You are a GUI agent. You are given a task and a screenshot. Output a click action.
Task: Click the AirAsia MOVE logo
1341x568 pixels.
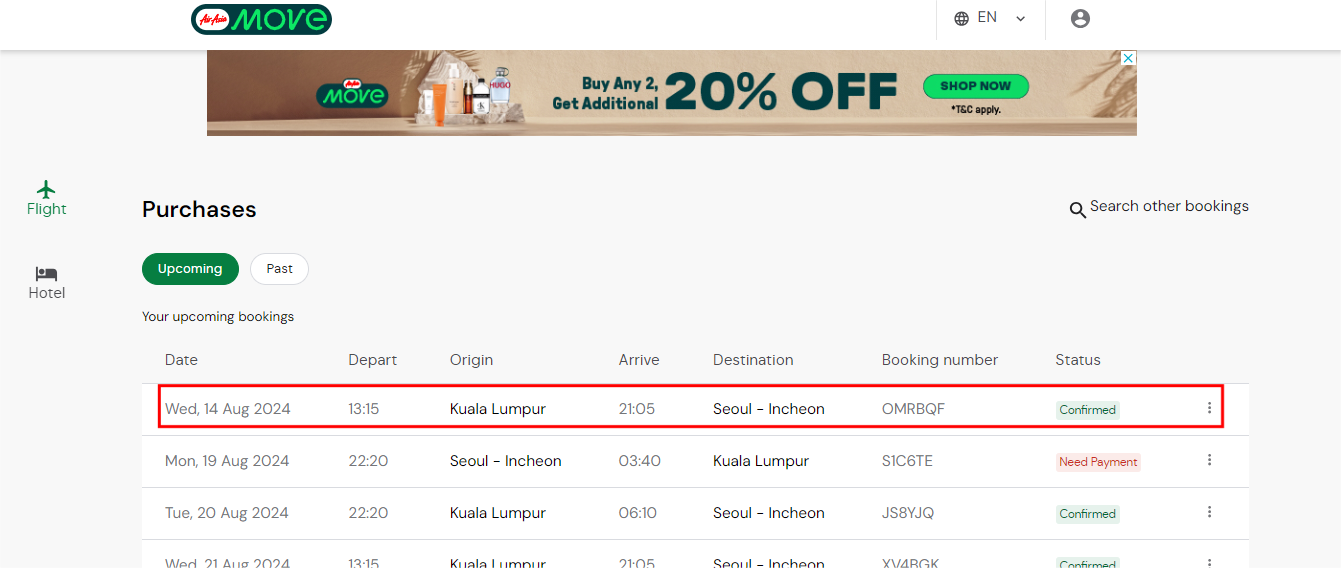(x=261, y=19)
